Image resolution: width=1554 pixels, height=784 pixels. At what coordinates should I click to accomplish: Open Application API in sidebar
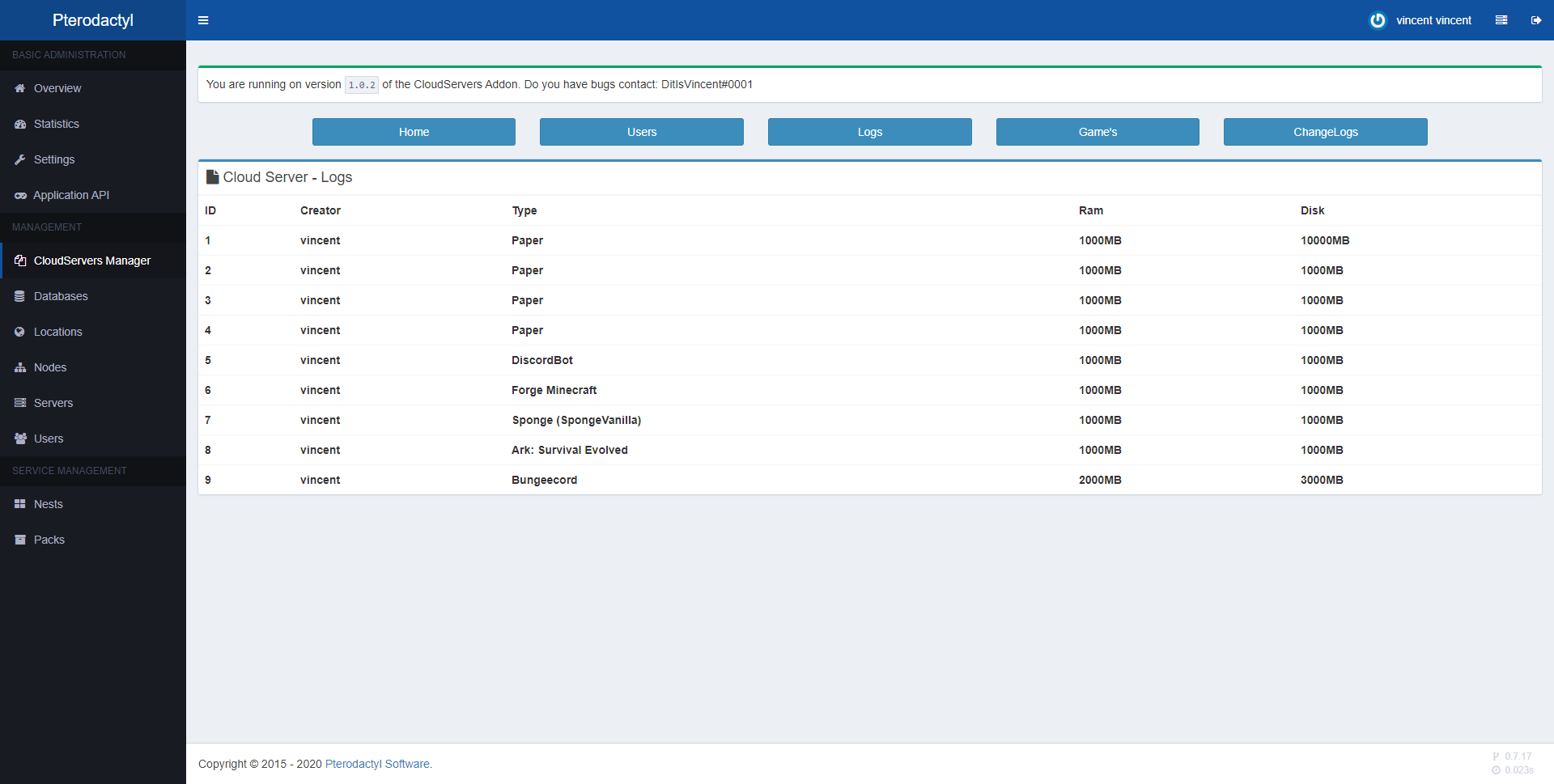tap(71, 195)
